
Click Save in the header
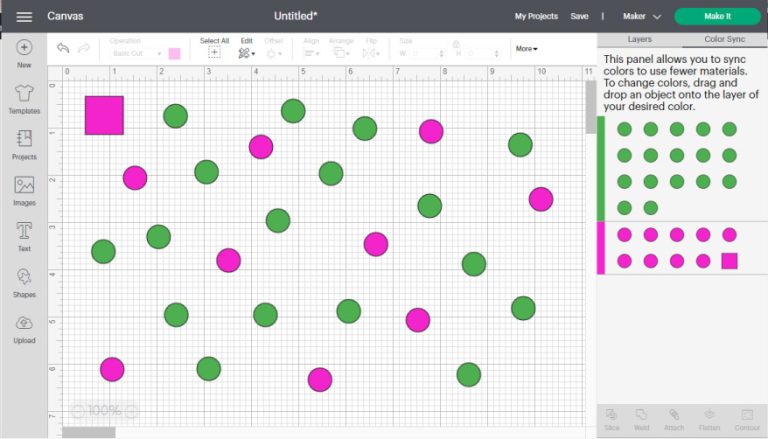pyautogui.click(x=579, y=16)
